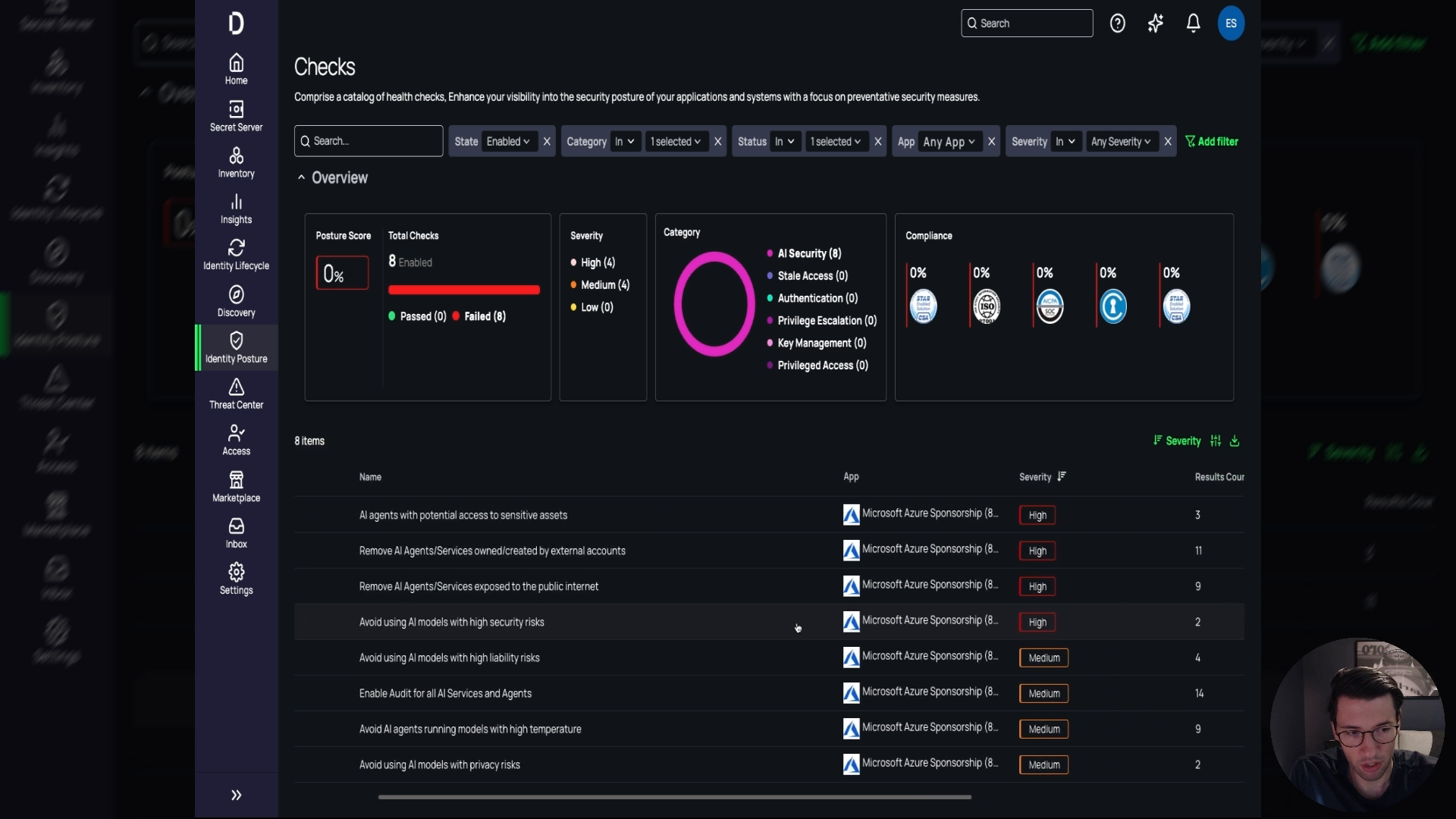This screenshot has width=1456, height=819.
Task: Open column settings with the sliders icon
Action: coord(1216,441)
